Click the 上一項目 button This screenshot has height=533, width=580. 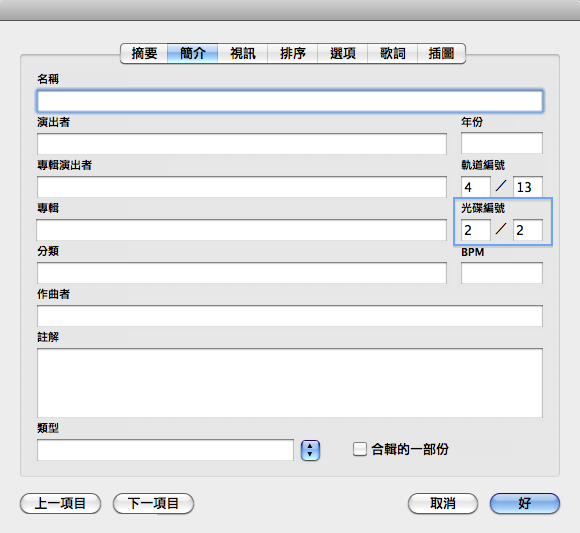[60, 503]
